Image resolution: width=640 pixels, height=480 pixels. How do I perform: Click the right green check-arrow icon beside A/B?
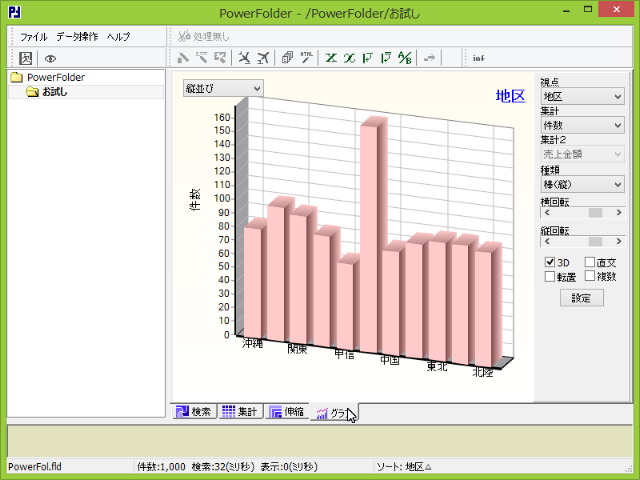[386, 58]
